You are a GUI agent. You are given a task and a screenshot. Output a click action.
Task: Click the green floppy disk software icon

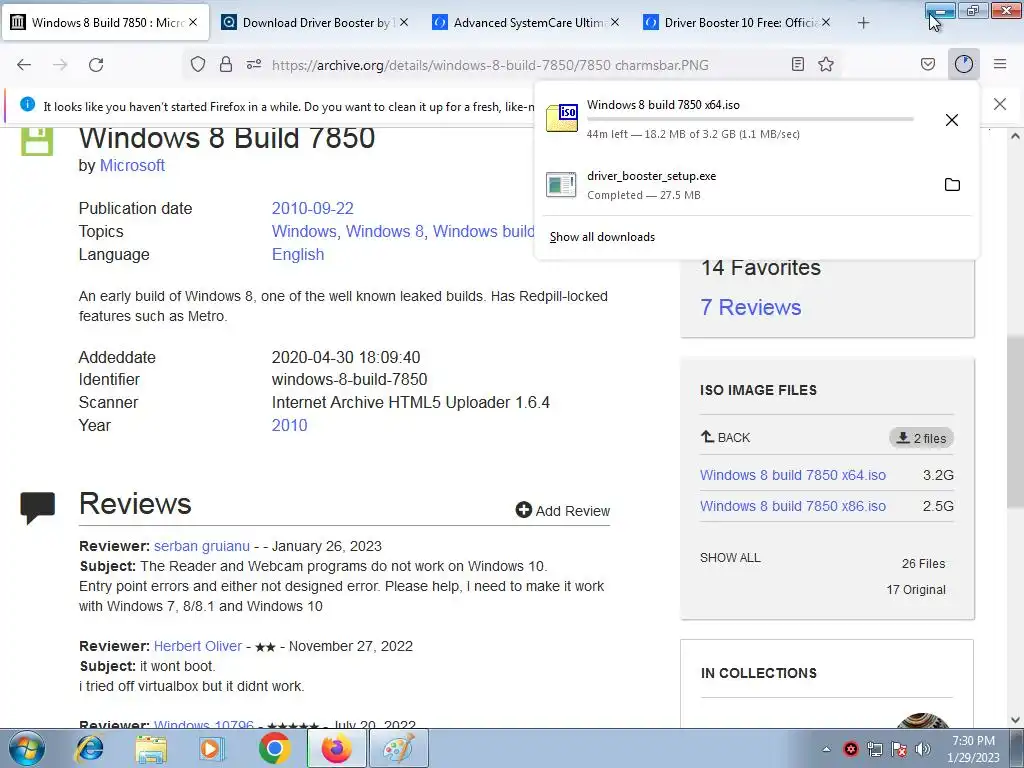[x=37, y=140]
